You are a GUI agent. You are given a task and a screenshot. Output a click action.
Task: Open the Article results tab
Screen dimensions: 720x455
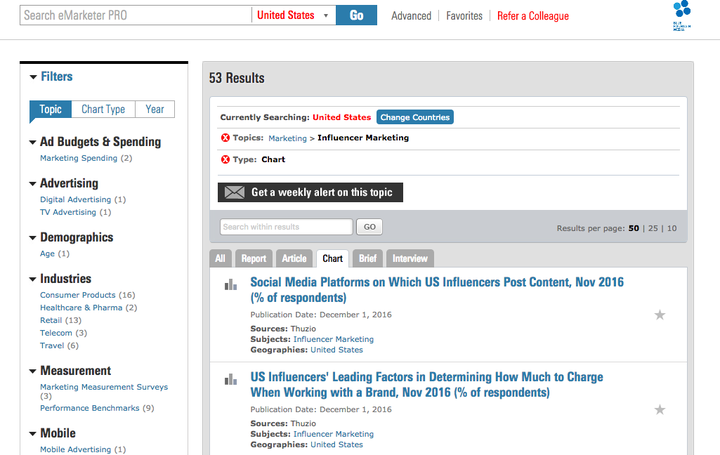[x=294, y=258]
